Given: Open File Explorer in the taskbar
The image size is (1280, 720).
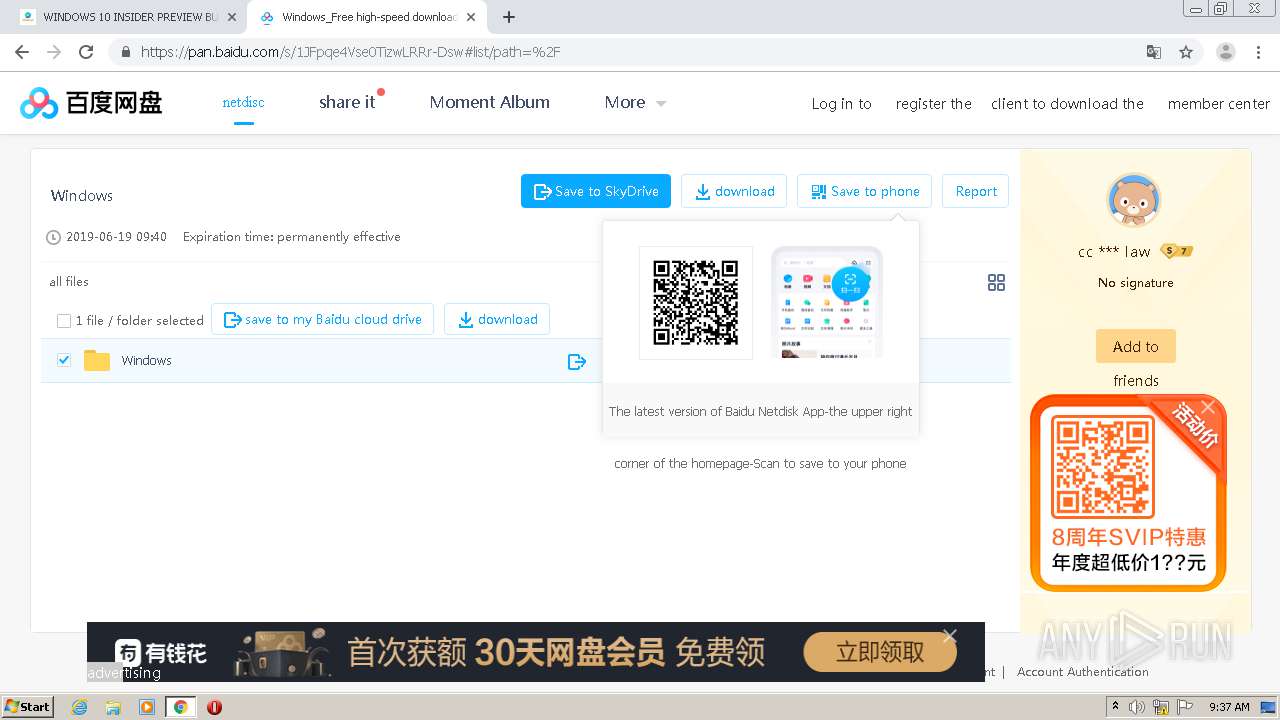Looking at the screenshot, I should (x=113, y=707).
